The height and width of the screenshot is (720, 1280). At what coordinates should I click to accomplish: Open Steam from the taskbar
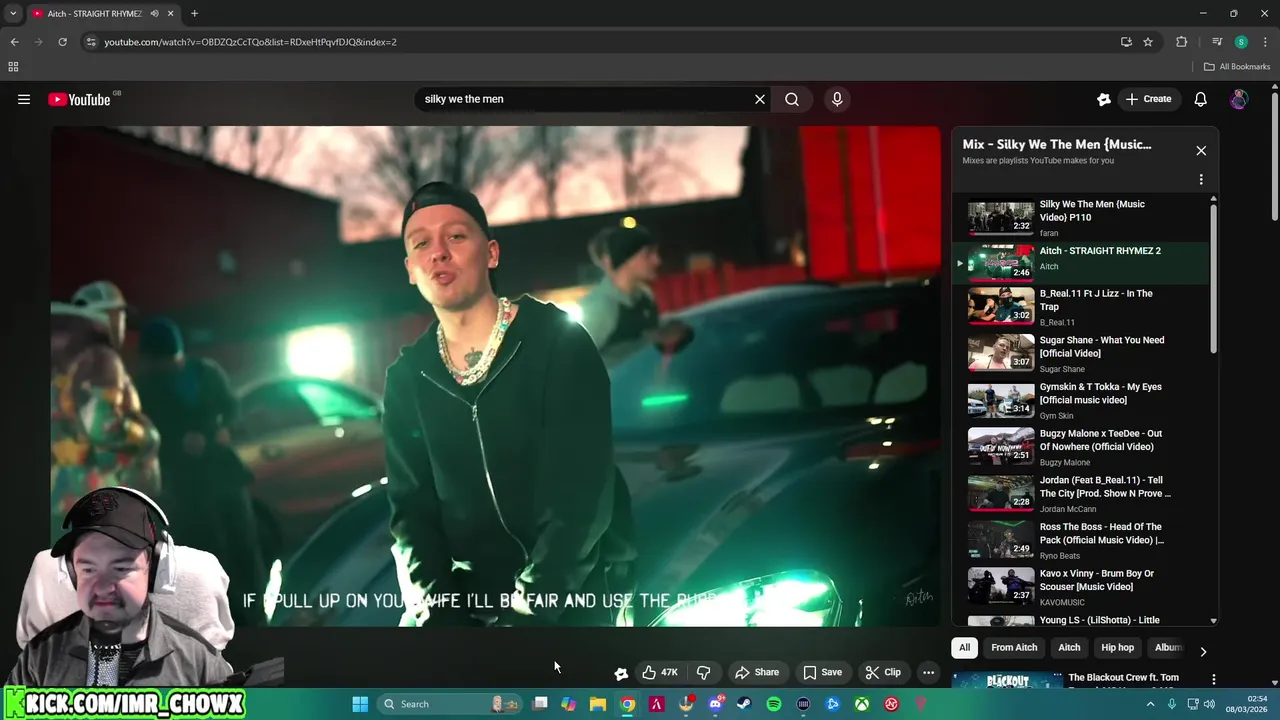click(x=744, y=704)
